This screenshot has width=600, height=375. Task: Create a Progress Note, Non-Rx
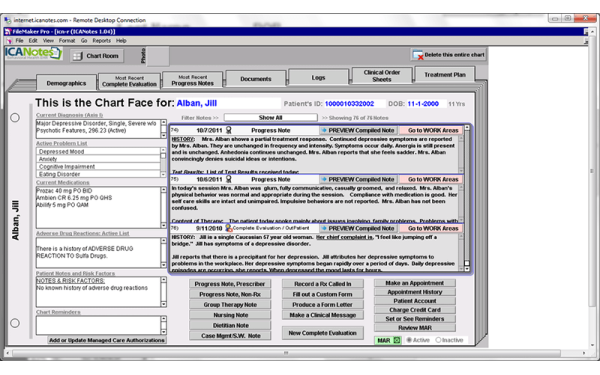[230, 294]
